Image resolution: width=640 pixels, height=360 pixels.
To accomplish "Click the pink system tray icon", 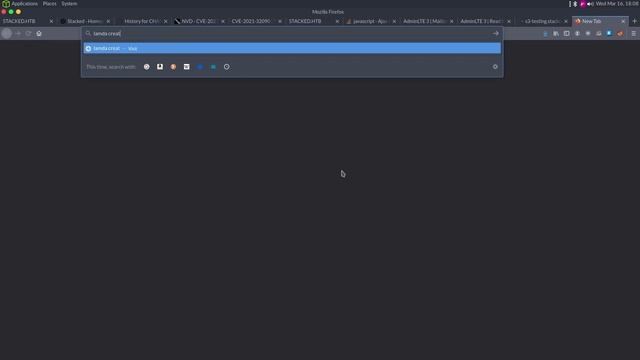I will [x=583, y=4].
